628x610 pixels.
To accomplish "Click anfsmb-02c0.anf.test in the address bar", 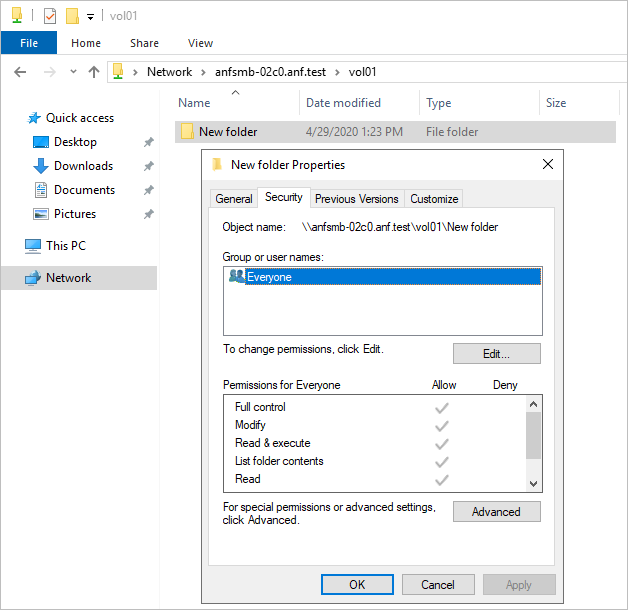I will [x=270, y=72].
